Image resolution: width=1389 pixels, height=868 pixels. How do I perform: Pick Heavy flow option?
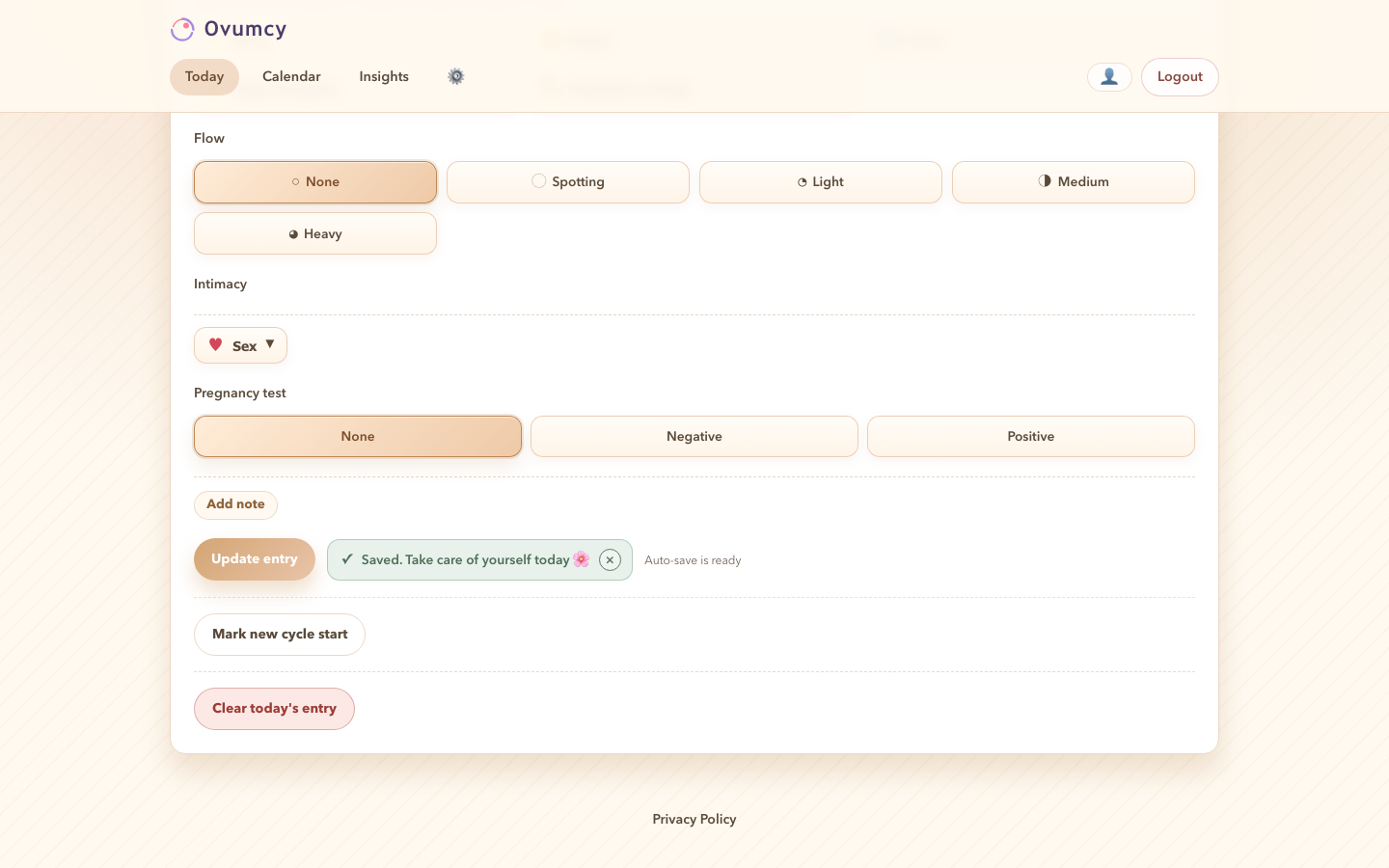click(x=315, y=233)
